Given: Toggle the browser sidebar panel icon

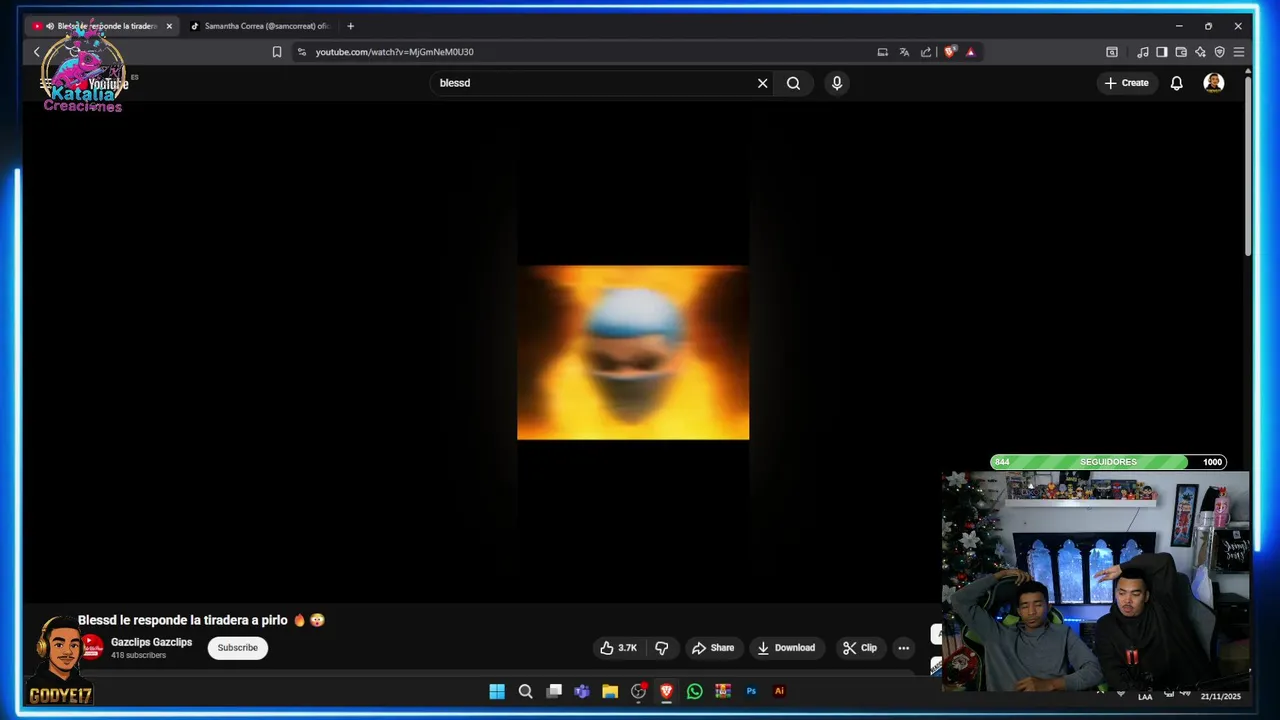Looking at the screenshot, I should [1161, 52].
